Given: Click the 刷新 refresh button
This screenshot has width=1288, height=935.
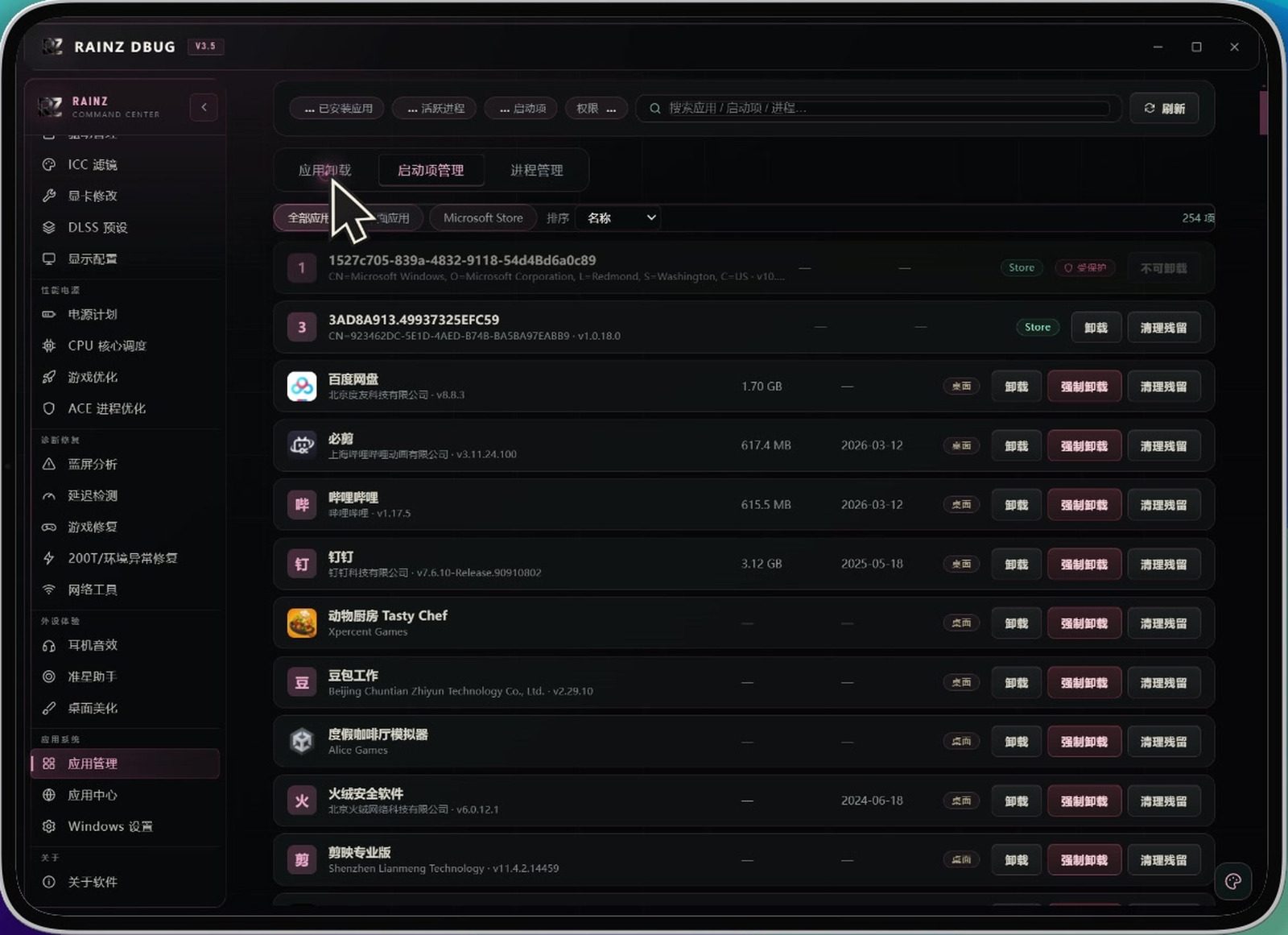Looking at the screenshot, I should tap(1164, 108).
